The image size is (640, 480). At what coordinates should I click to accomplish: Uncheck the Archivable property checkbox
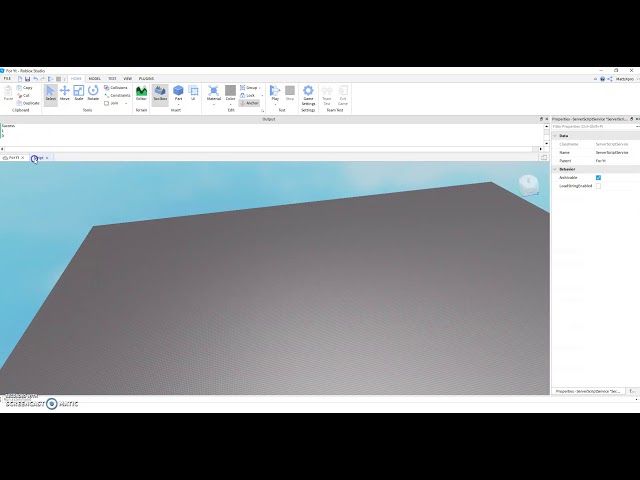coord(598,178)
